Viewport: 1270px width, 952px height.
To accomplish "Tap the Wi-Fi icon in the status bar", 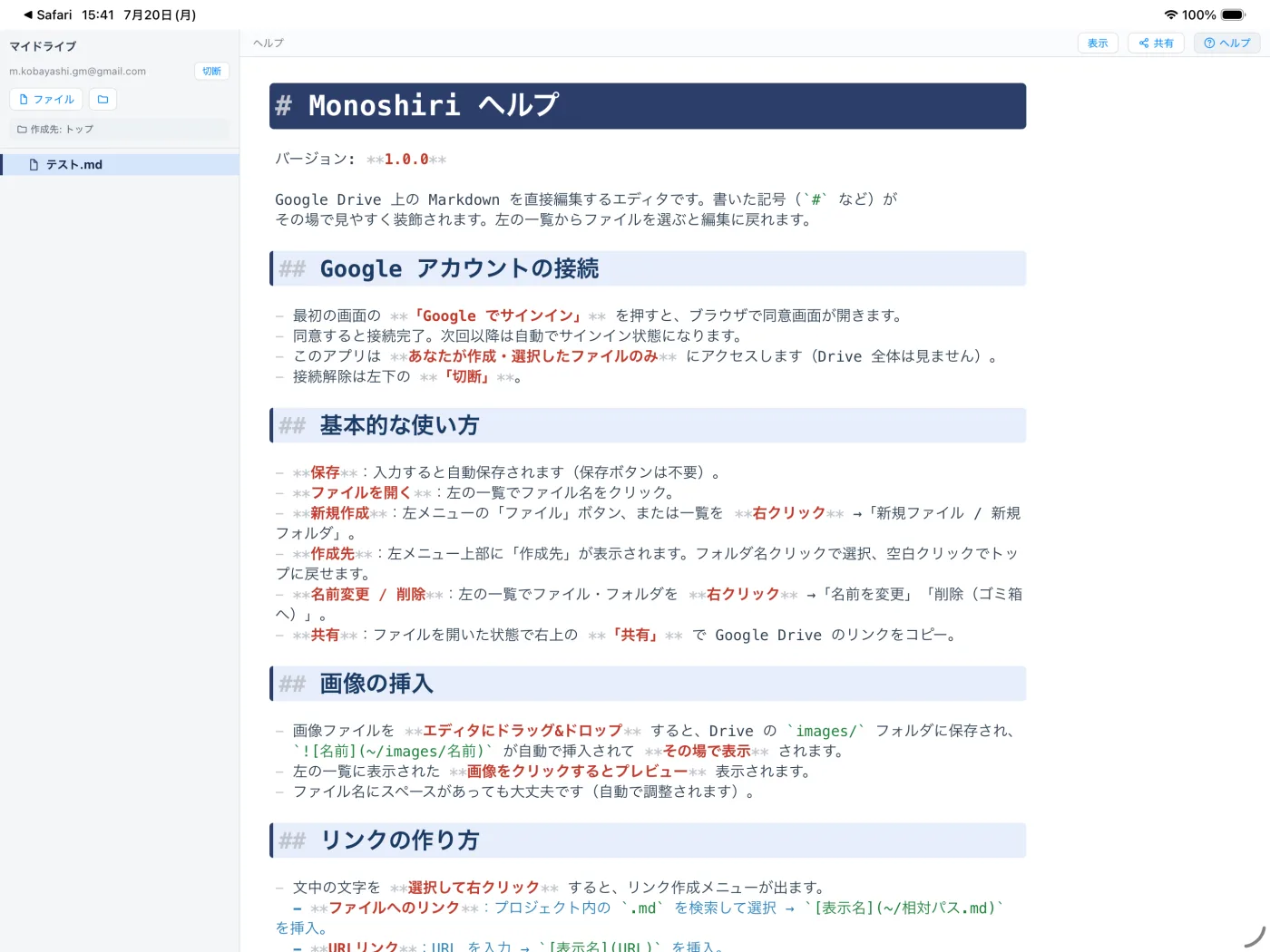I will [x=1171, y=15].
